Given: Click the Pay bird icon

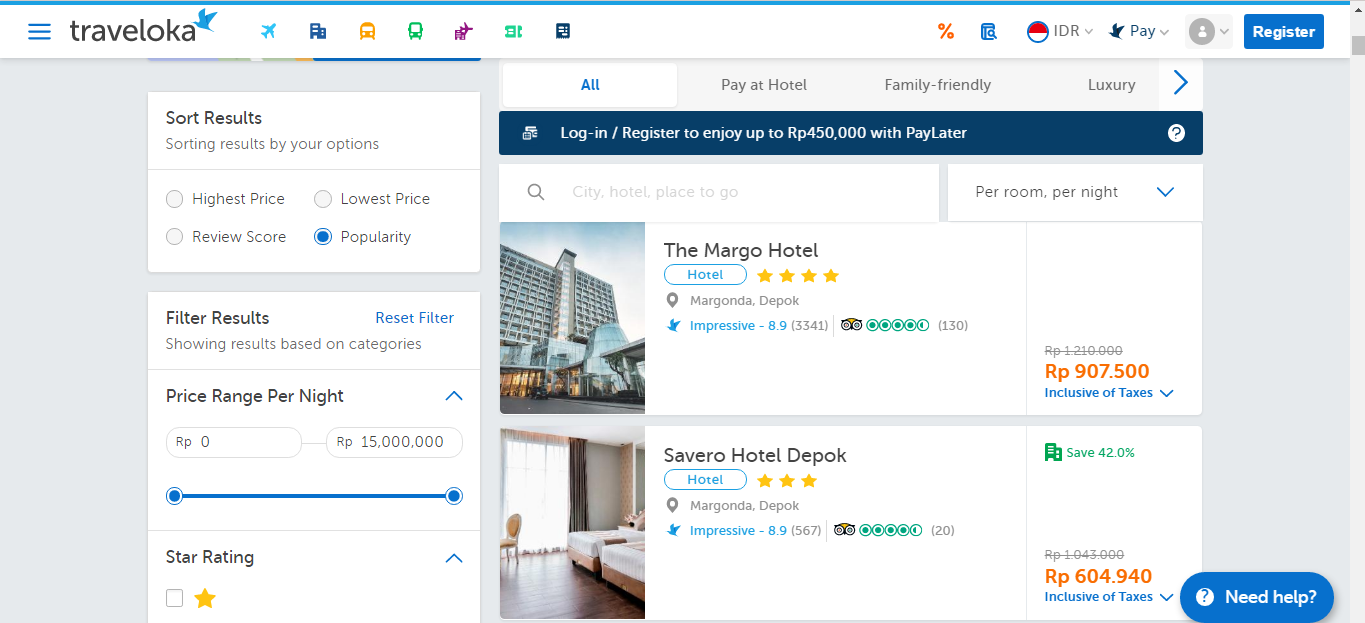Looking at the screenshot, I should click(1117, 31).
